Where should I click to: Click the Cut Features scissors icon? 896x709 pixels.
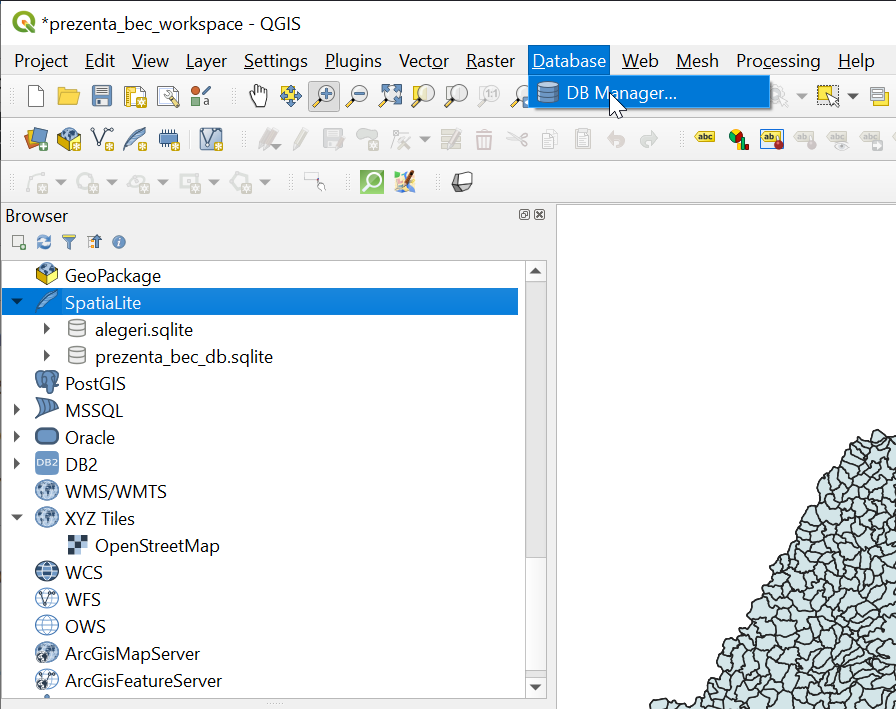click(x=517, y=139)
